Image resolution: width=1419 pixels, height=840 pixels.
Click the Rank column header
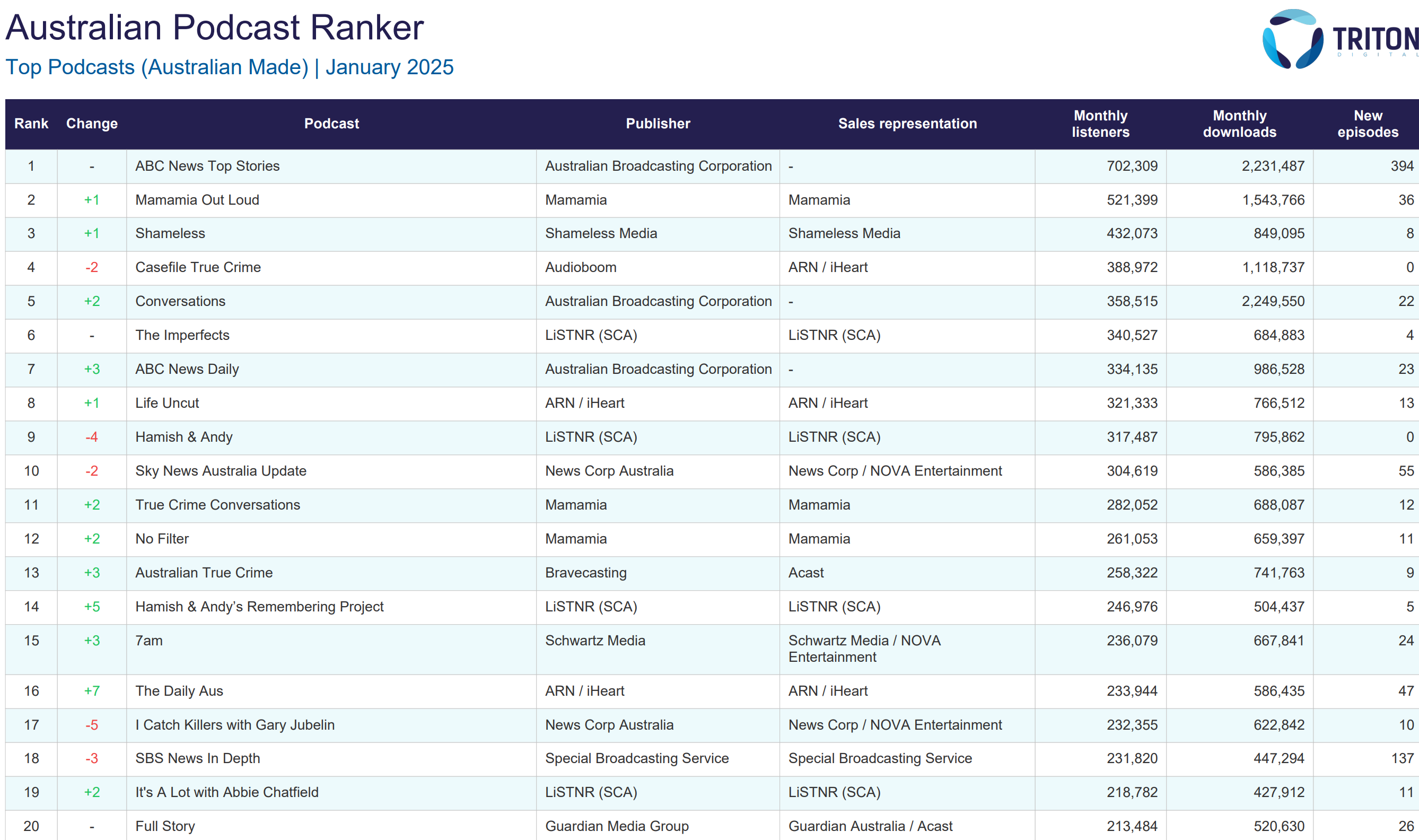click(x=31, y=124)
